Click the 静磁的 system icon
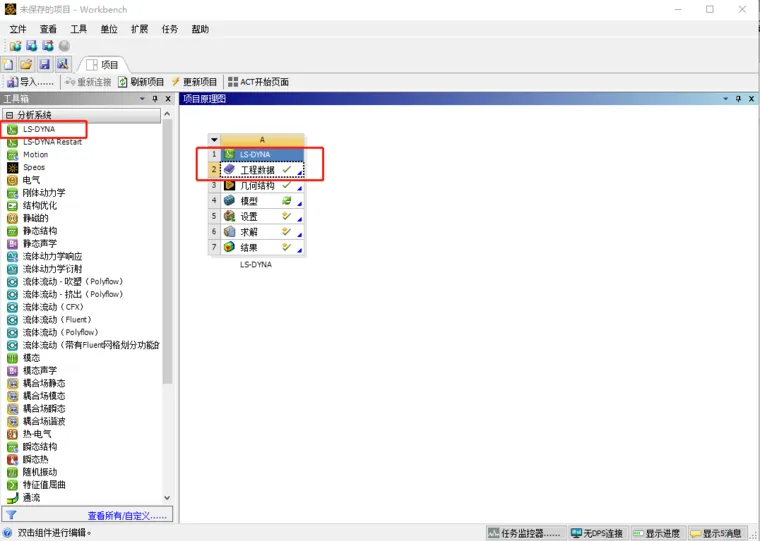Image resolution: width=760 pixels, height=541 pixels. coord(13,218)
